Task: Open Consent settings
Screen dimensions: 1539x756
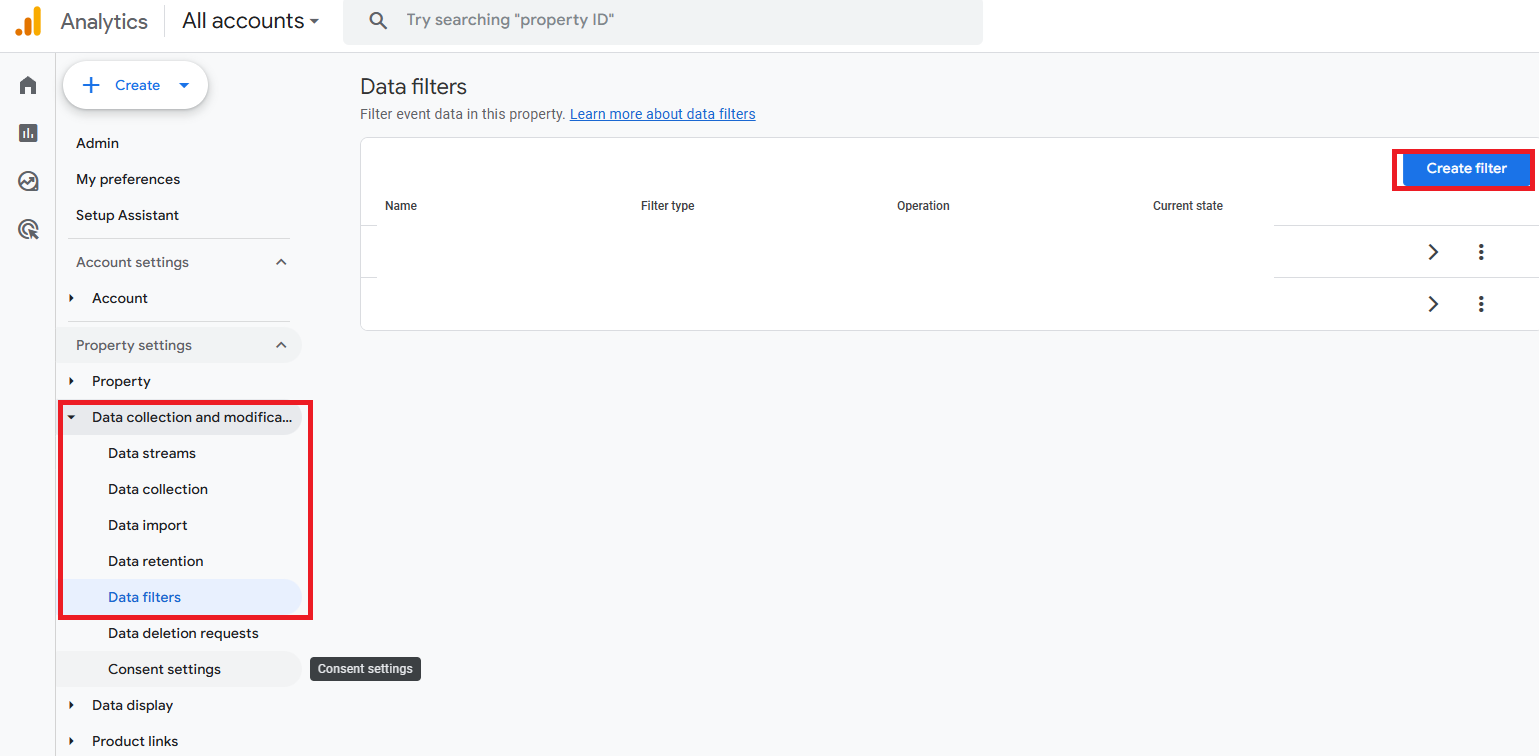Action: coord(164,669)
